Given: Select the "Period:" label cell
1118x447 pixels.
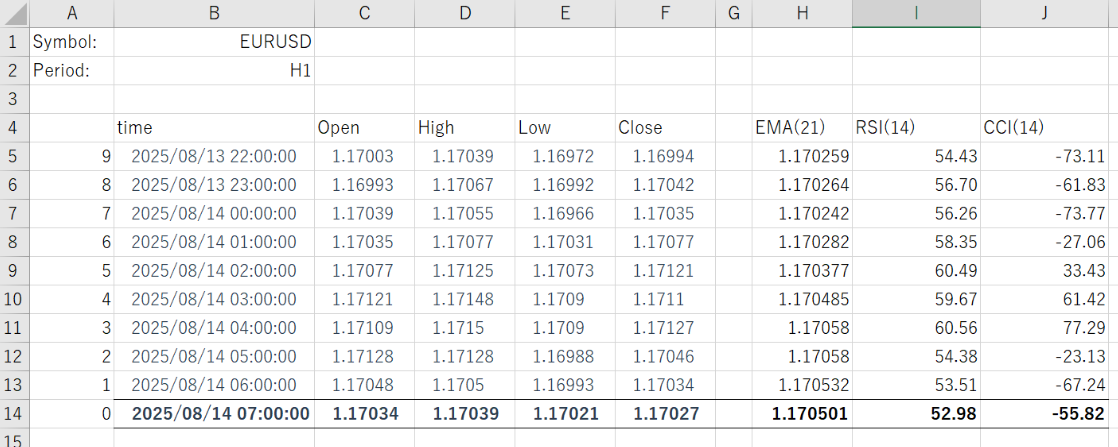Looking at the screenshot, I should (x=72, y=71).
